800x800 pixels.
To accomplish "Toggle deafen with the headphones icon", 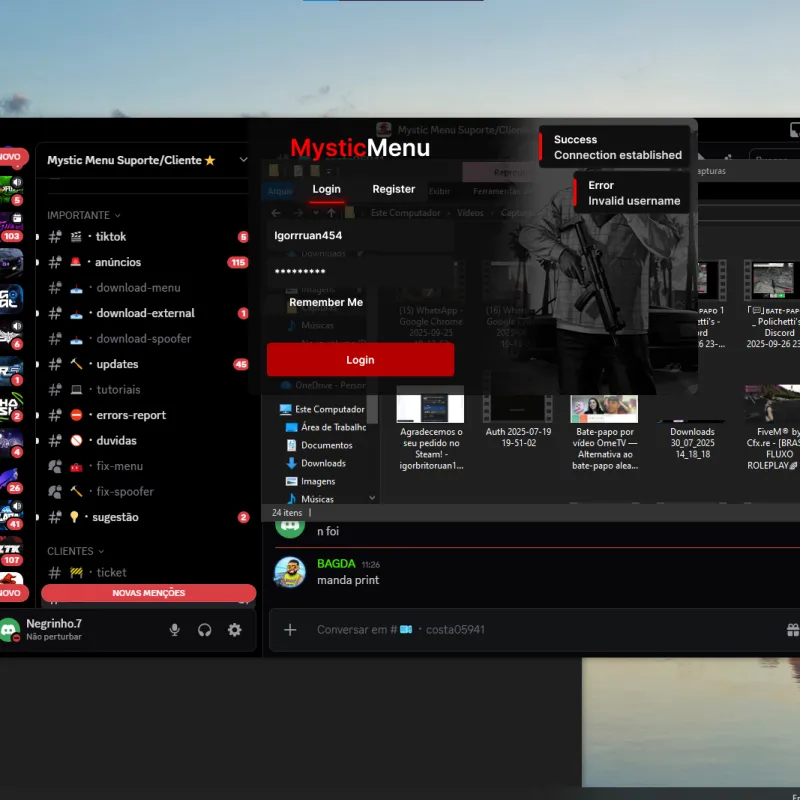I will tap(205, 630).
